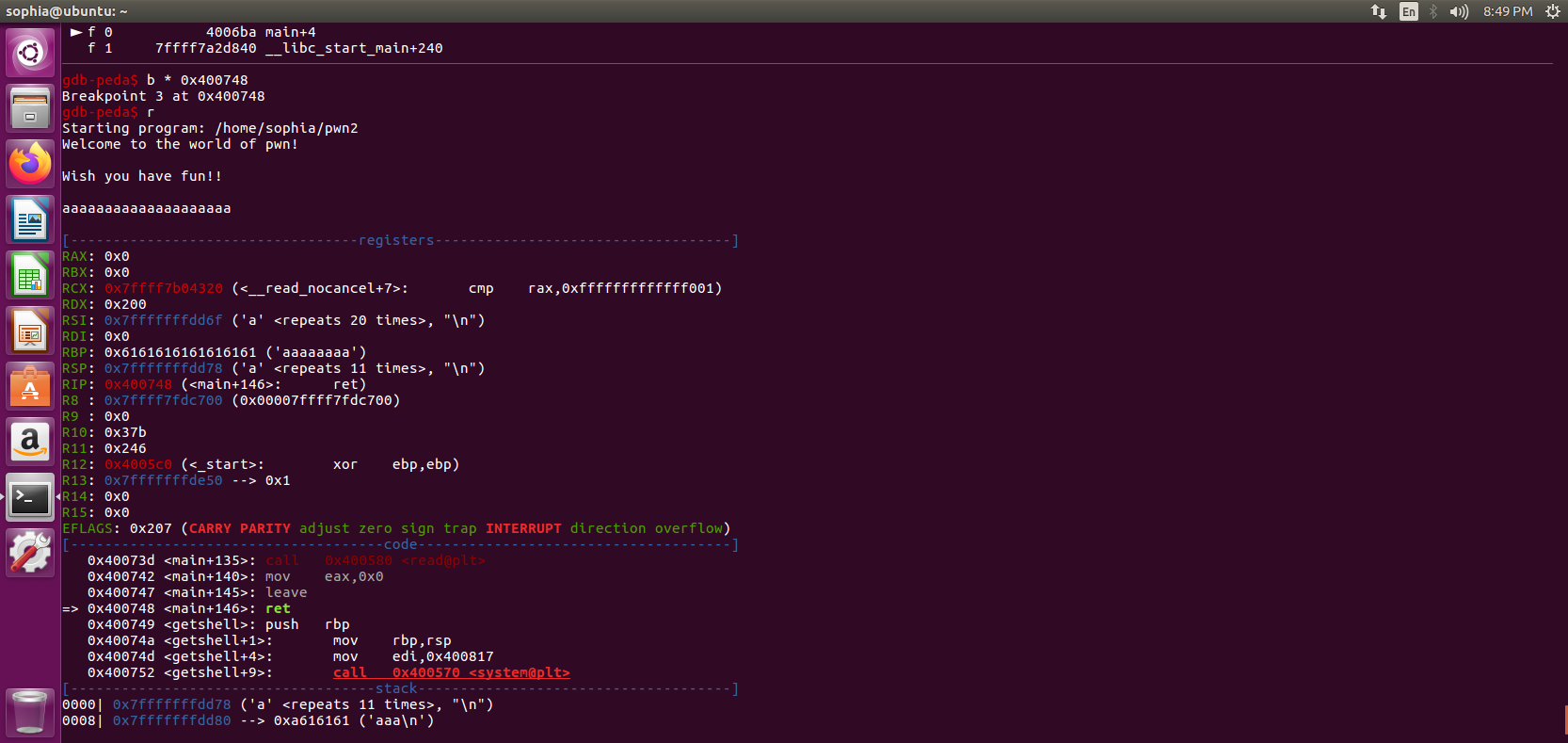Open Firefox web browser
This screenshot has height=743, width=1568.
click(30, 164)
